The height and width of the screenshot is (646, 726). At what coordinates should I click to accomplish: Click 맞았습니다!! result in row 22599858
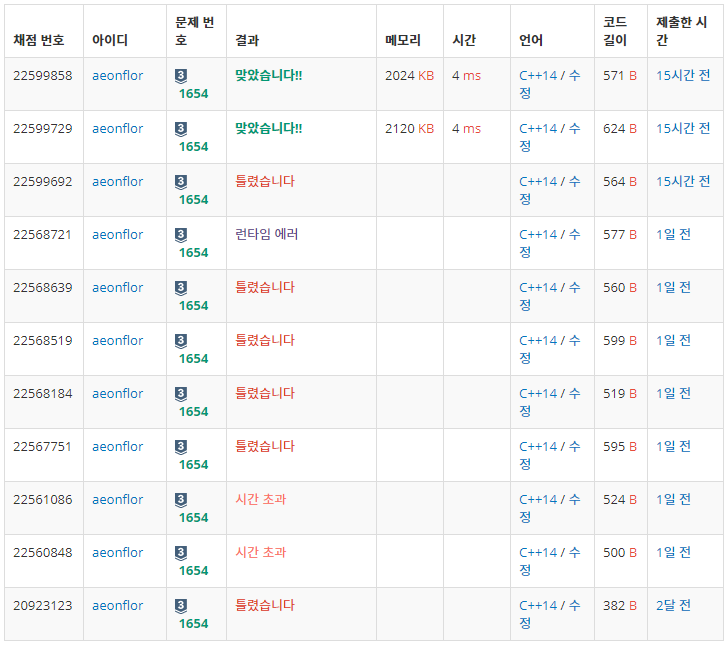pos(269,75)
